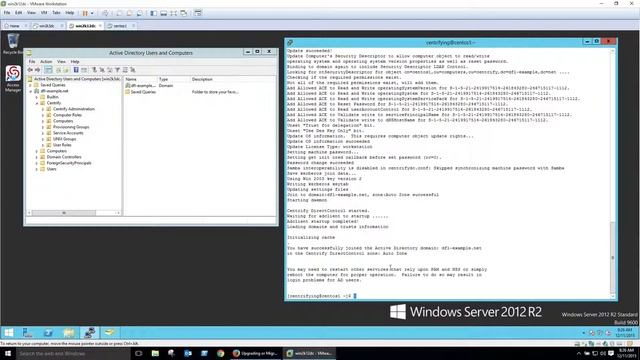640x360 pixels.
Task: Show hidden icons in guest system tray
Action: (x=584, y=333)
